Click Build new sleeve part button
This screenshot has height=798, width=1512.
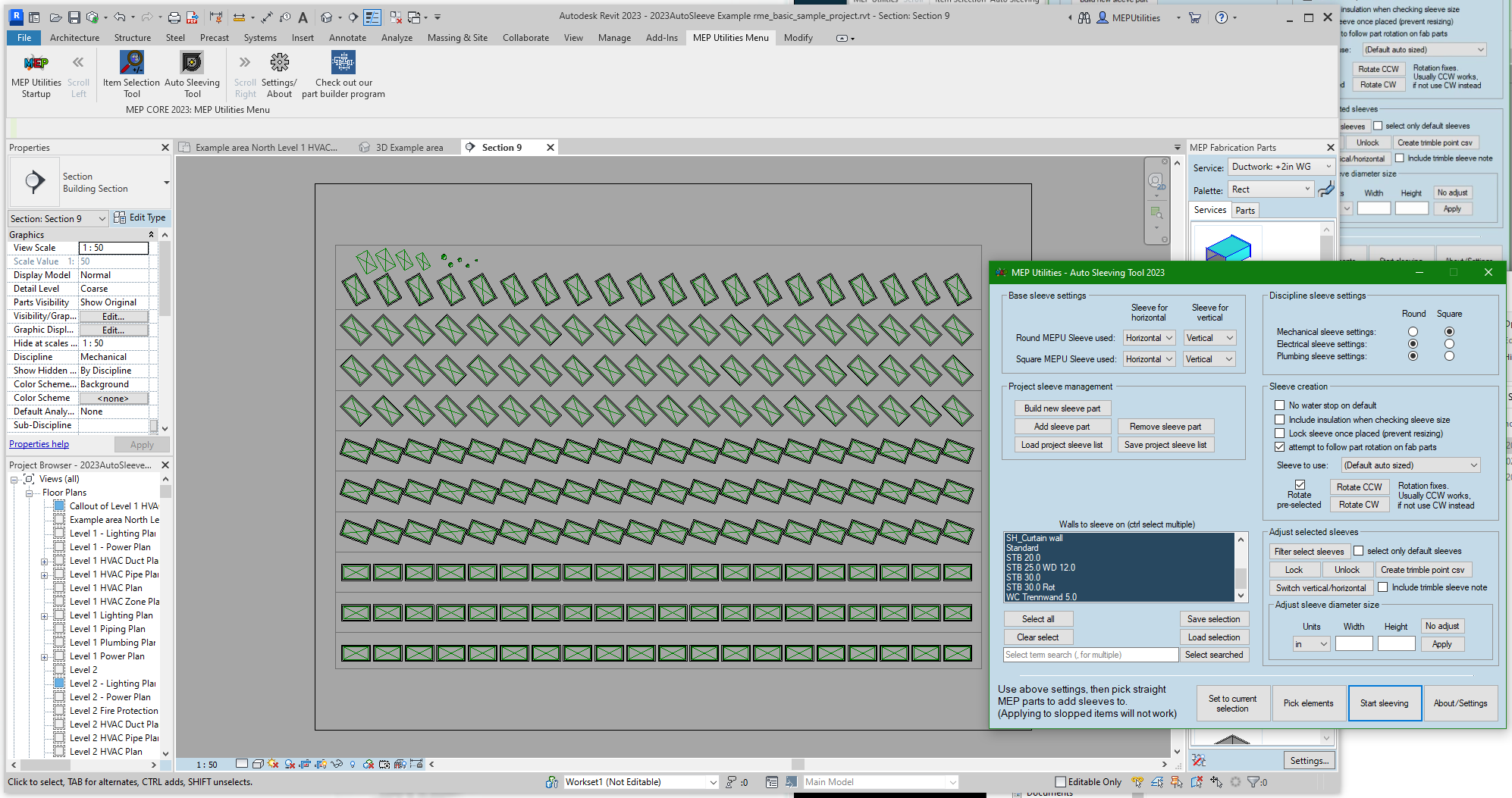pyautogui.click(x=1062, y=408)
